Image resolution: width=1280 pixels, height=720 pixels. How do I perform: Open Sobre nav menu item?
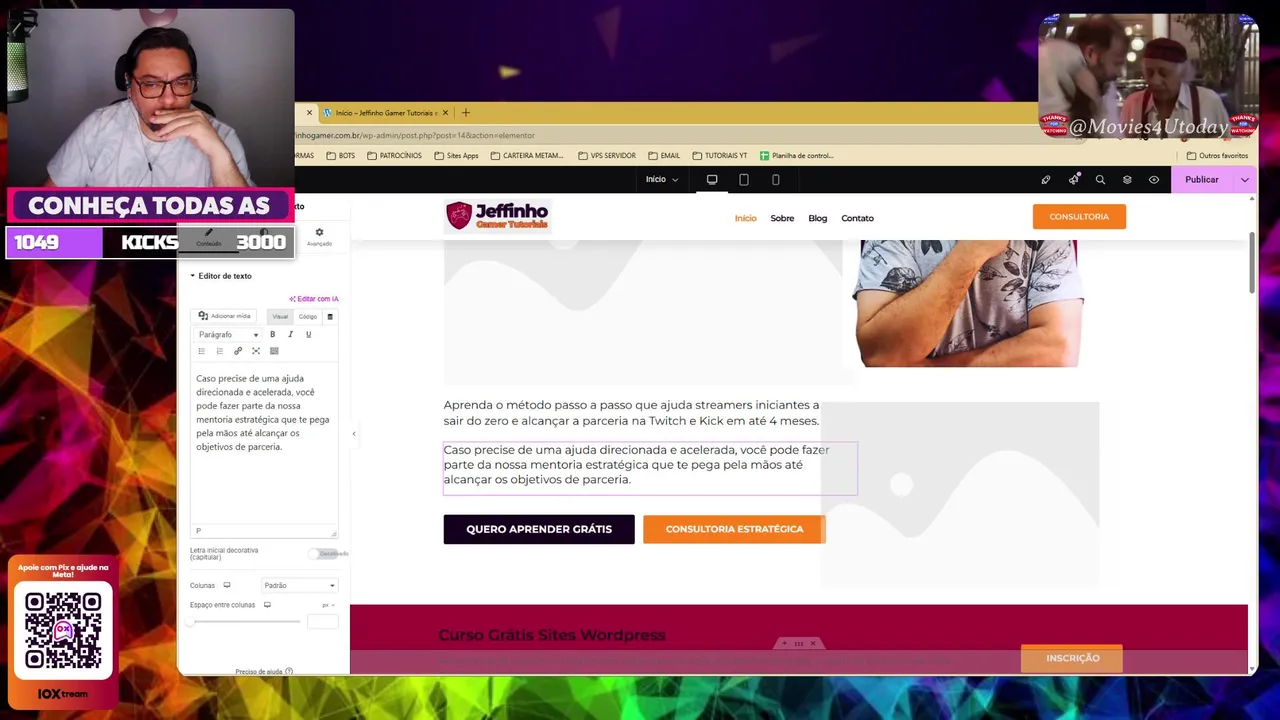(782, 218)
